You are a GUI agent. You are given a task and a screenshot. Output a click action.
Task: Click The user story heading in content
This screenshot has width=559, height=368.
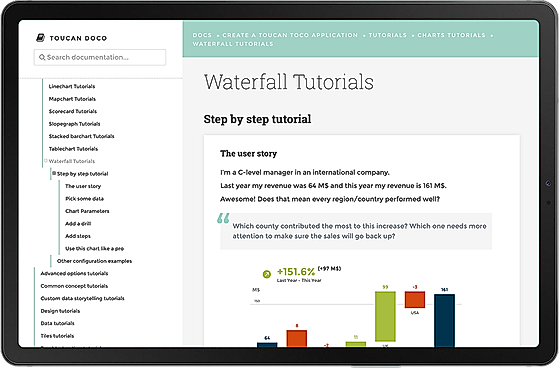click(x=248, y=154)
